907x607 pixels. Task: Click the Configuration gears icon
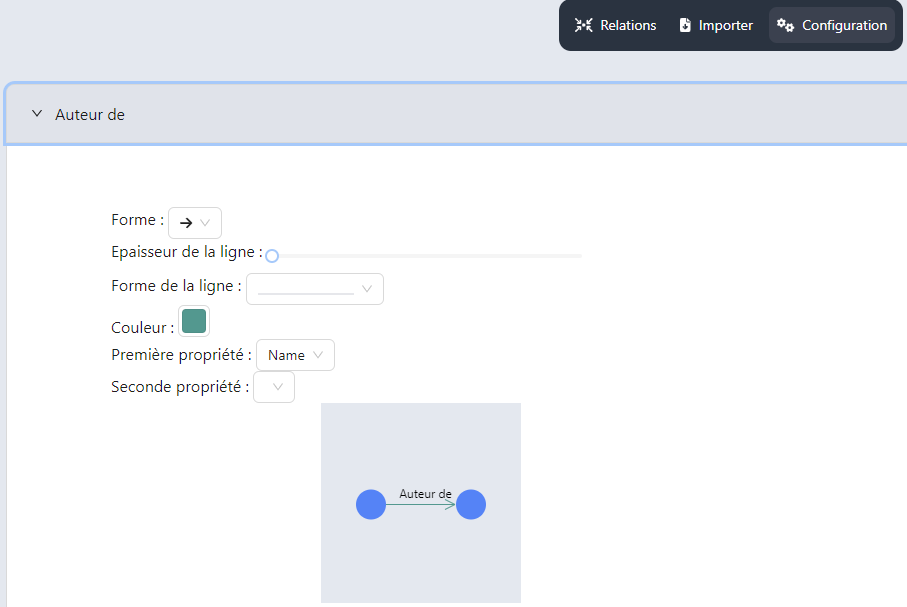tap(786, 26)
